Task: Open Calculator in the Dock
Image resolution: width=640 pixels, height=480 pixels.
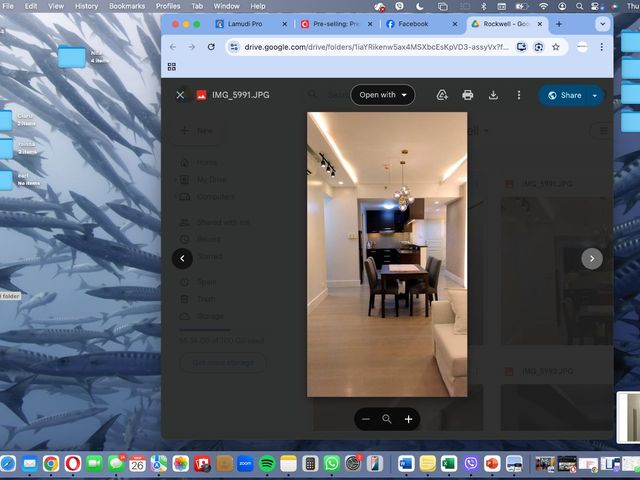Action: pos(310,464)
